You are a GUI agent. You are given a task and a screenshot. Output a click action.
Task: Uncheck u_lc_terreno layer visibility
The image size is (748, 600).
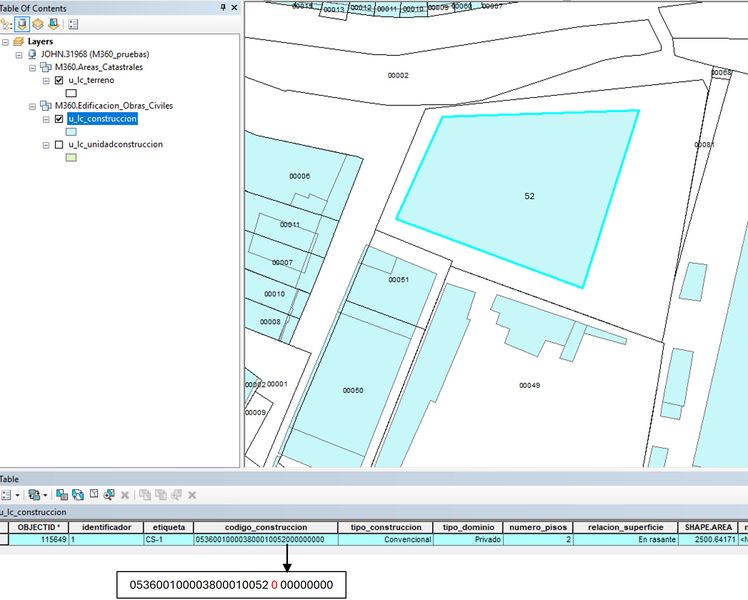point(59,80)
